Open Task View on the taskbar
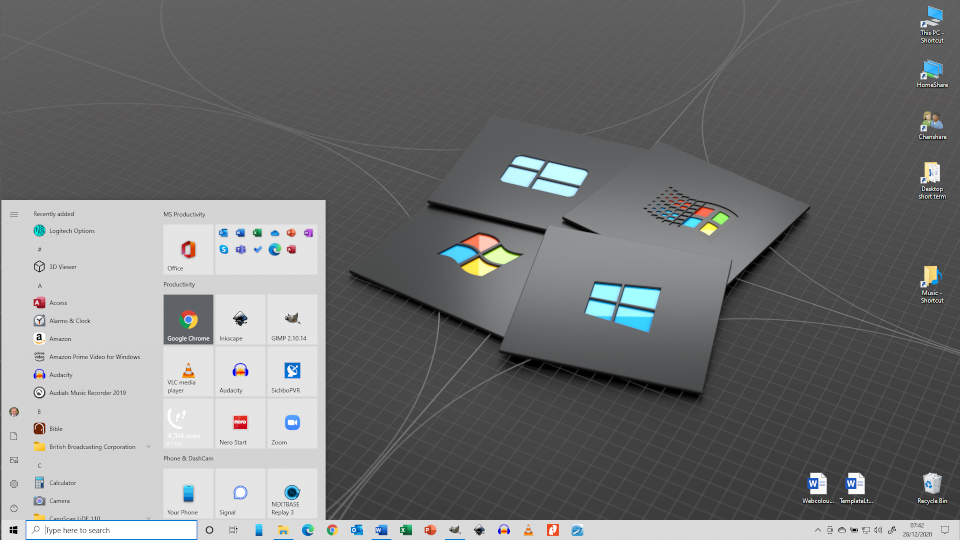 pyautogui.click(x=233, y=530)
